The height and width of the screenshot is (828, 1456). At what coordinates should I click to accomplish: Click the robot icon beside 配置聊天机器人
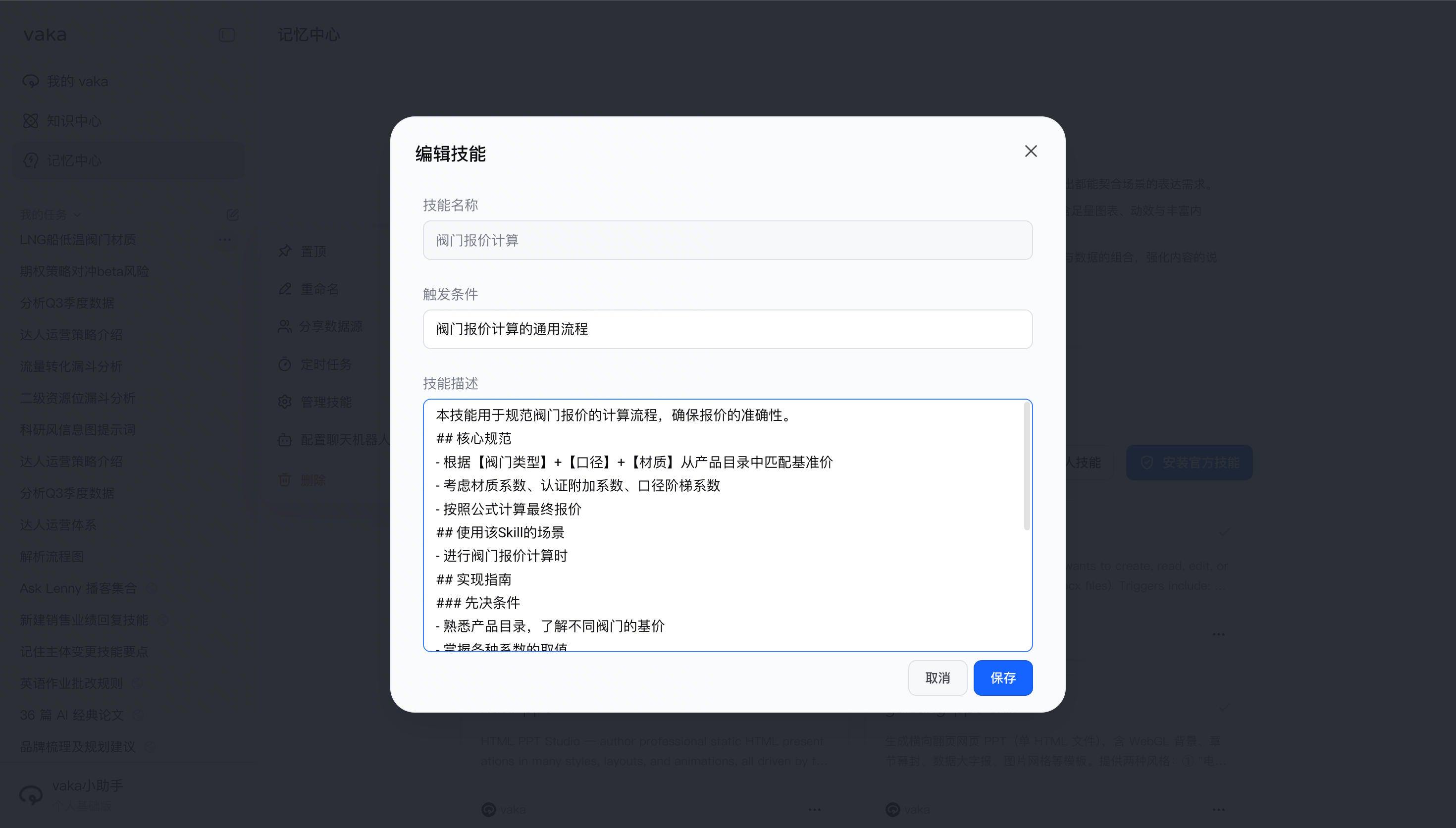285,440
